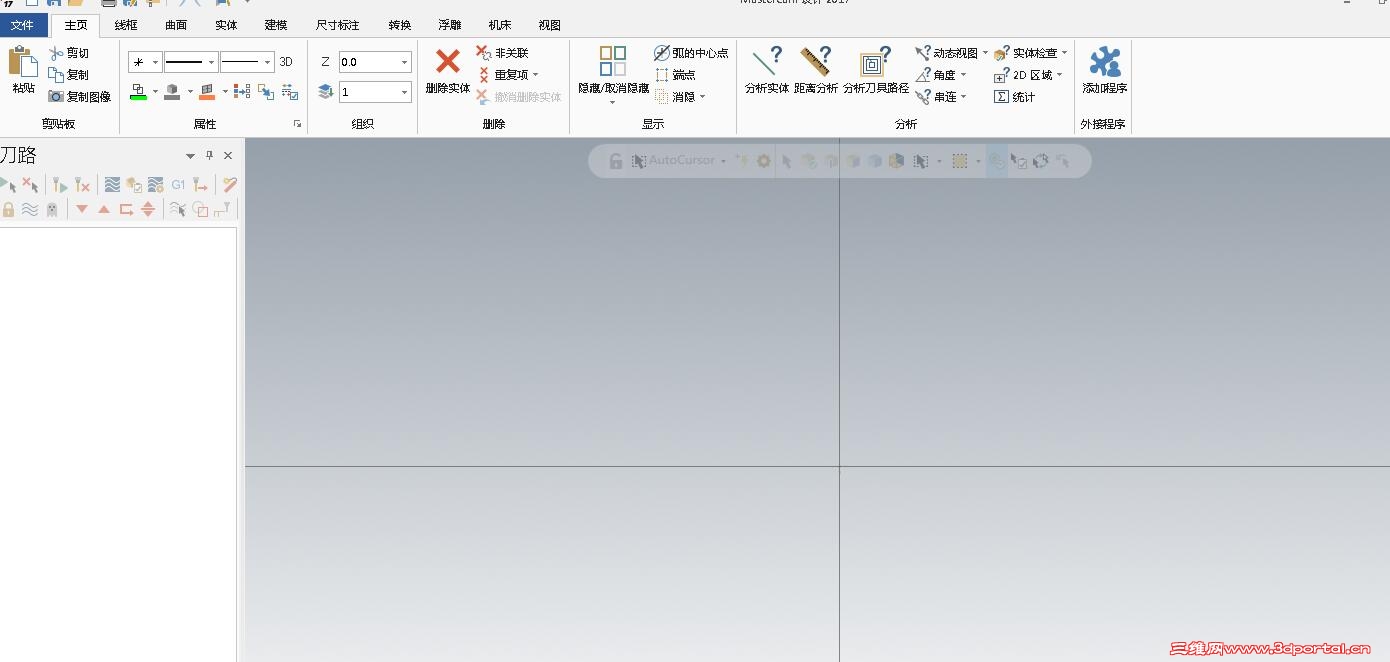The width and height of the screenshot is (1390, 662).
Task: Open 刀路 panel options menu arrow
Action: click(190, 155)
